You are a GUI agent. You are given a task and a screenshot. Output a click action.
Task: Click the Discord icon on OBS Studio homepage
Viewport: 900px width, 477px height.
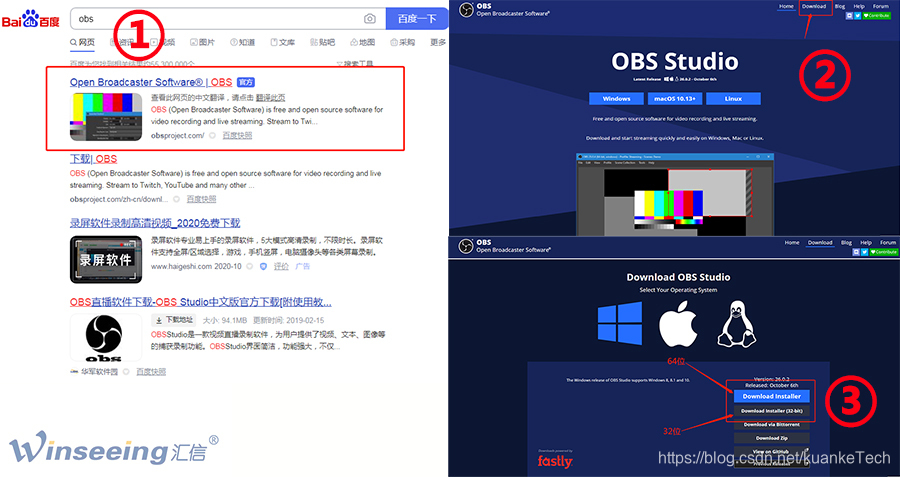pyautogui.click(x=849, y=15)
